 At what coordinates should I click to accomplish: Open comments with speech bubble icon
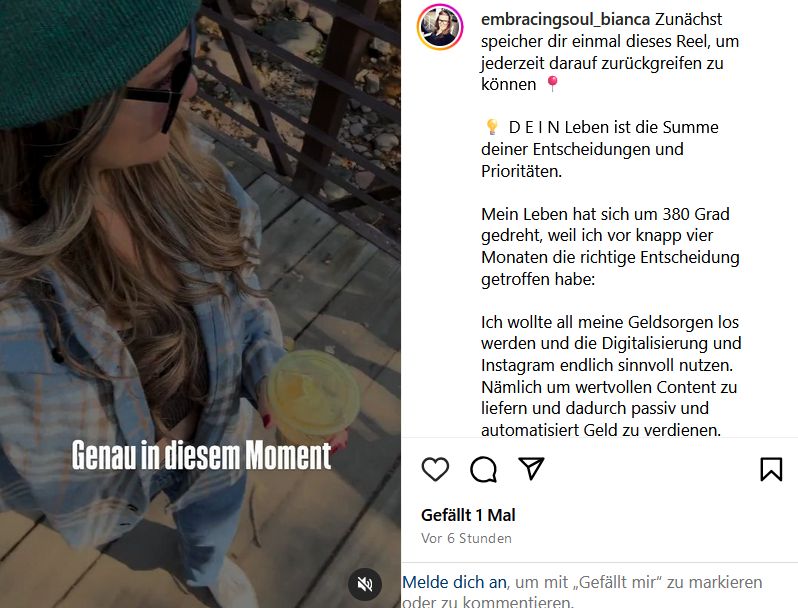[483, 469]
